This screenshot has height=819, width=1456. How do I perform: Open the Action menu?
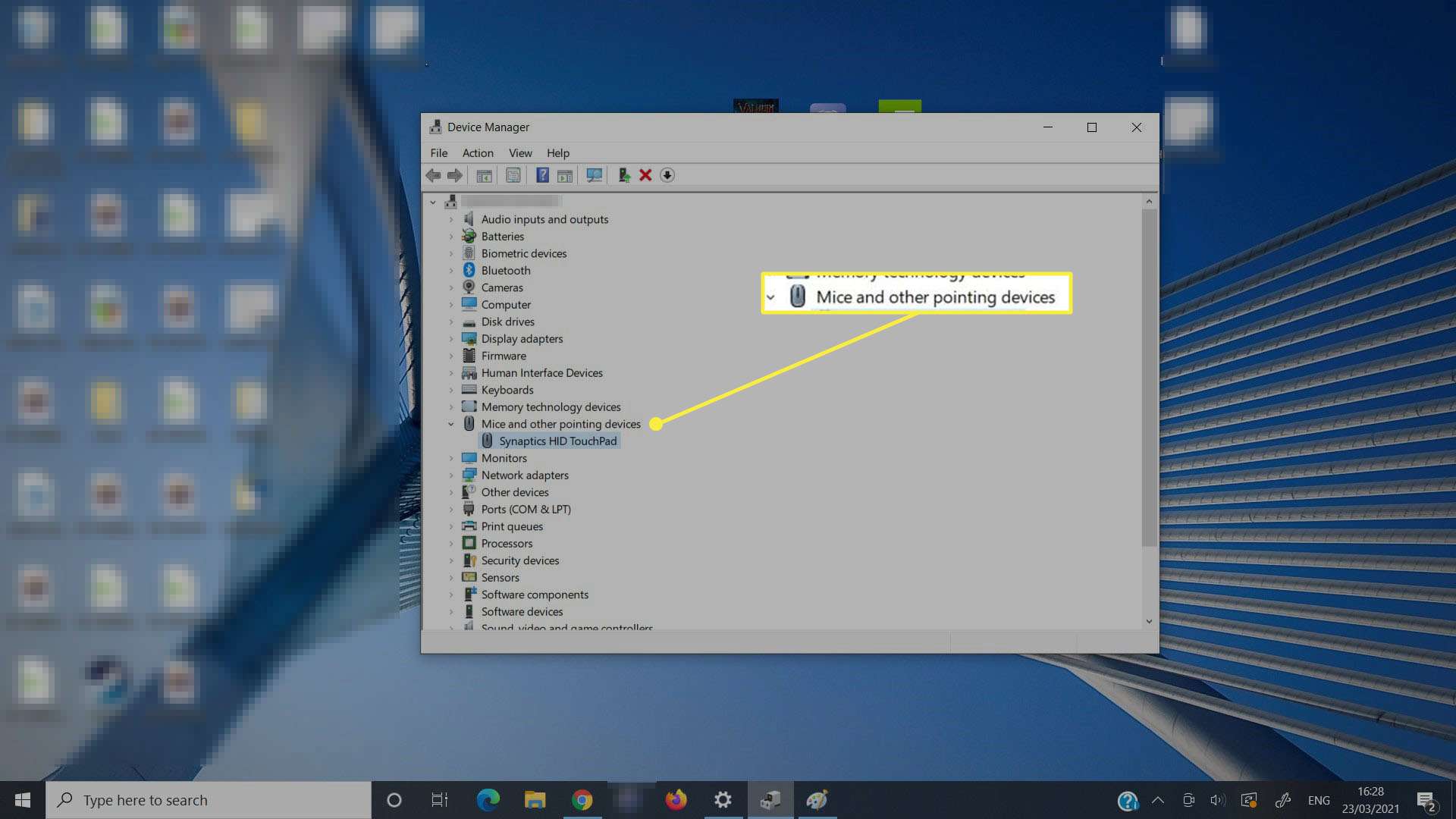click(x=477, y=152)
